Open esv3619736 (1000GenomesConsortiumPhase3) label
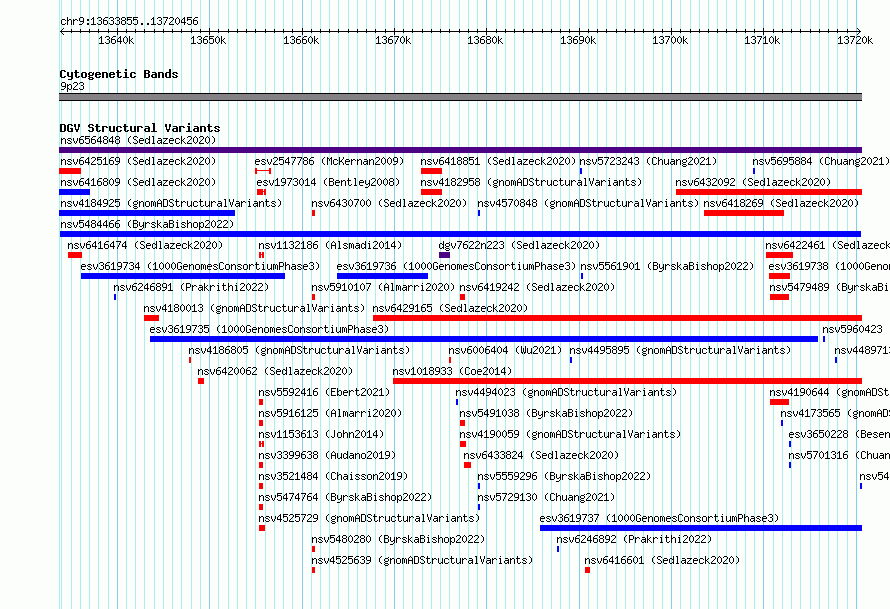Screen dimensions: 890x609 point(456,266)
